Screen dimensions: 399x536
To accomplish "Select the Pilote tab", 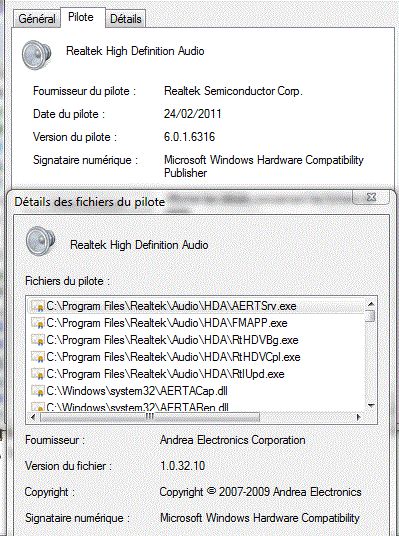I will pyautogui.click(x=81, y=17).
